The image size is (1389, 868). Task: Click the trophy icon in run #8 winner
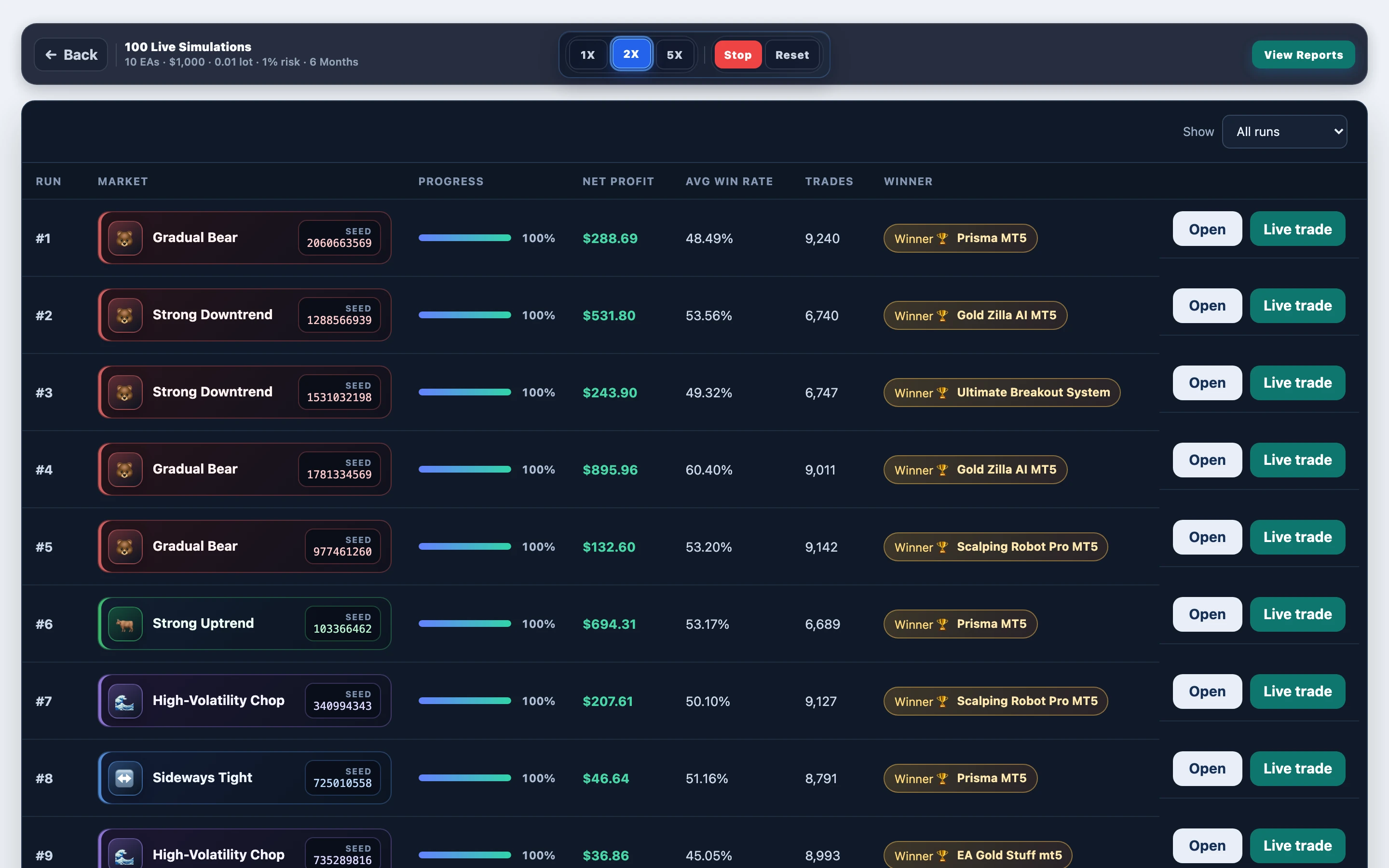tap(942, 778)
